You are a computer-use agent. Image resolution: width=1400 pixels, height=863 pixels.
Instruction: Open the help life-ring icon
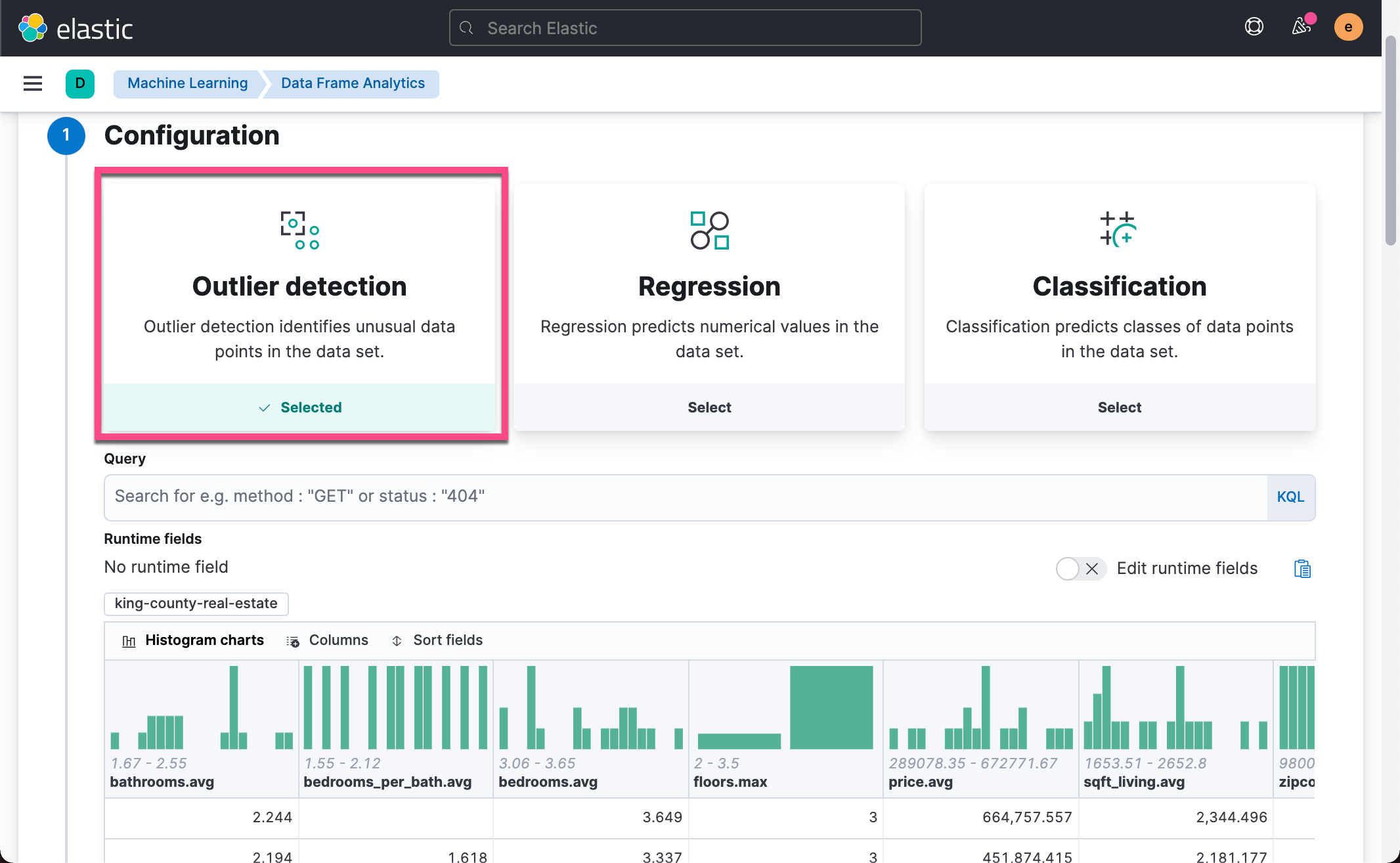1253,27
